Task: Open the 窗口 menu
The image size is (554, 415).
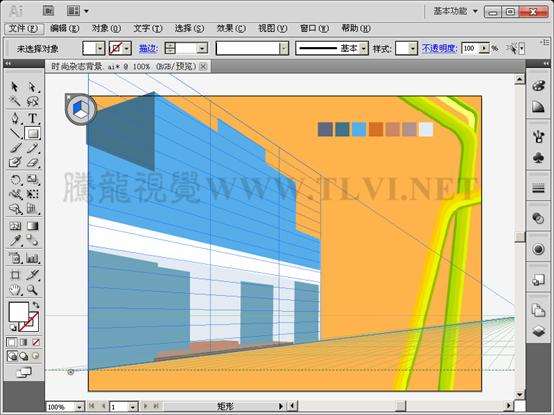Action: pos(314,28)
